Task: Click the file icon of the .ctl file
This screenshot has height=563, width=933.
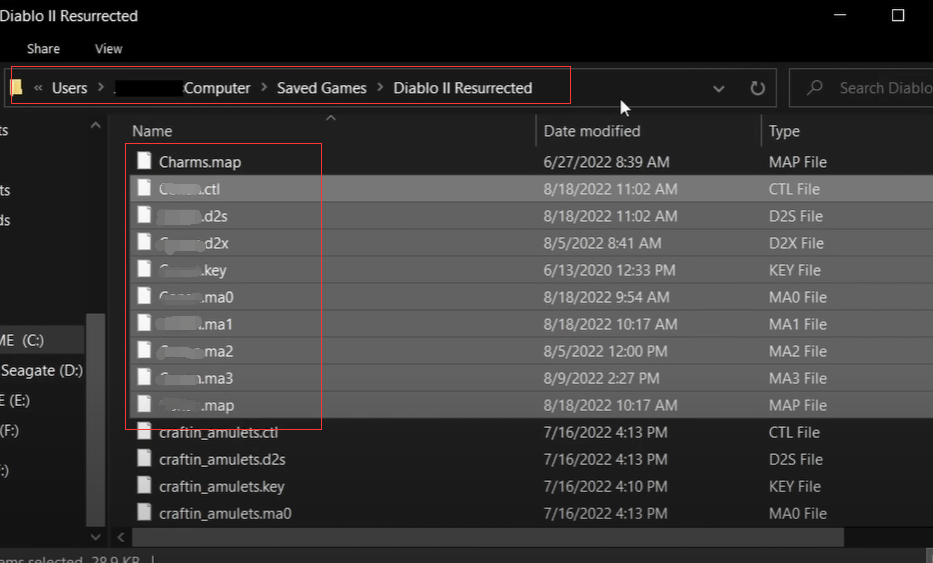Action: pyautogui.click(x=144, y=188)
